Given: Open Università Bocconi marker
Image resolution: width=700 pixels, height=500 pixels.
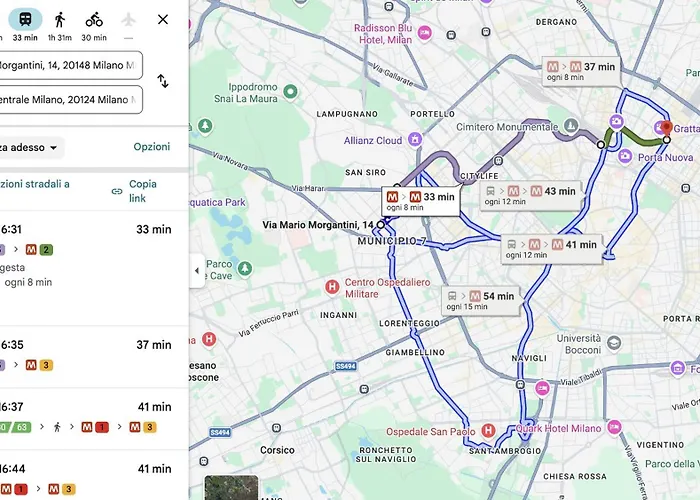Looking at the screenshot, I should (x=614, y=343).
